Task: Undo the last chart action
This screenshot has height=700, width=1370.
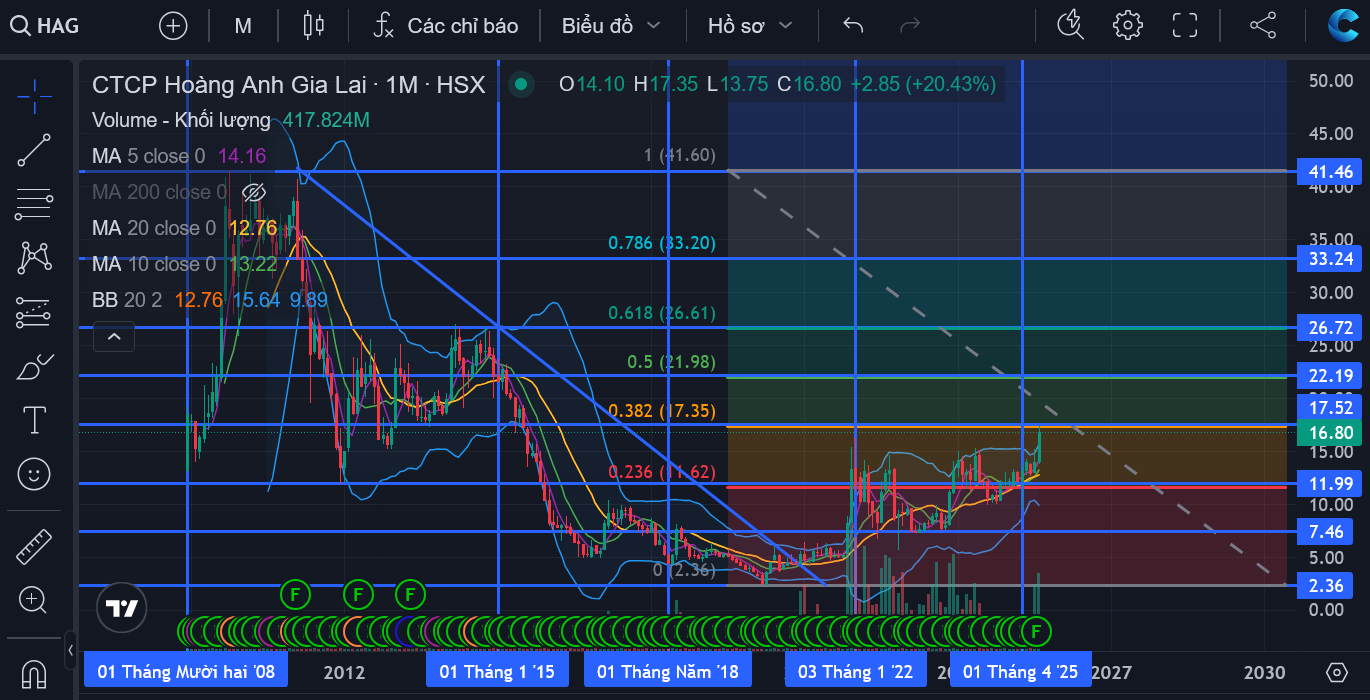Action: pos(853,26)
